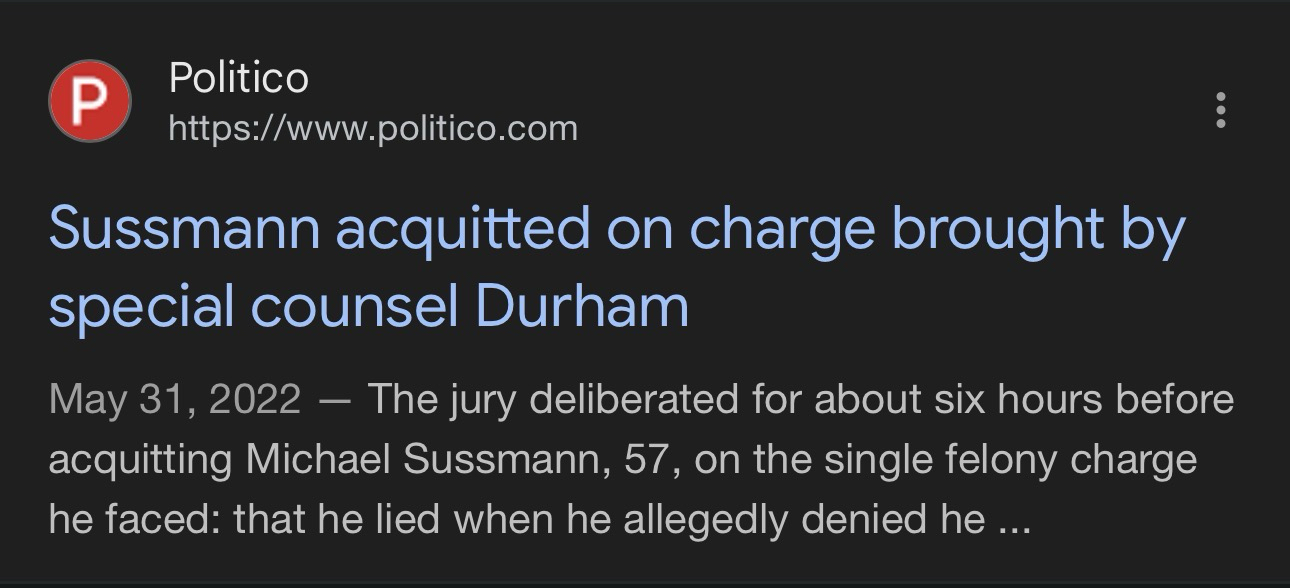Click the "Politico" site name
1290x588 pixels.
tap(239, 78)
